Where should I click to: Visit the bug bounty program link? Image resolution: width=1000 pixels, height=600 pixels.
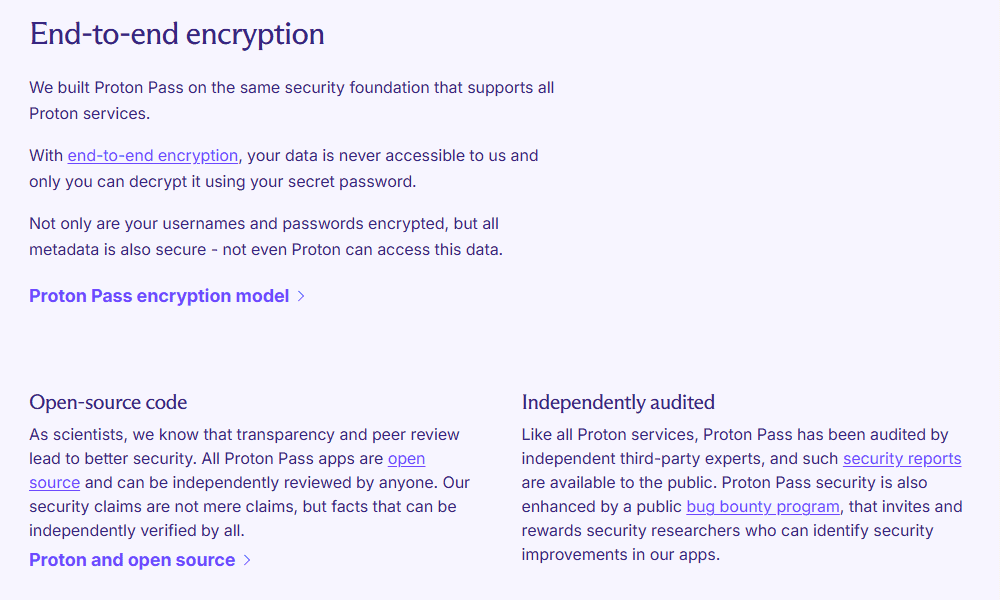point(762,507)
